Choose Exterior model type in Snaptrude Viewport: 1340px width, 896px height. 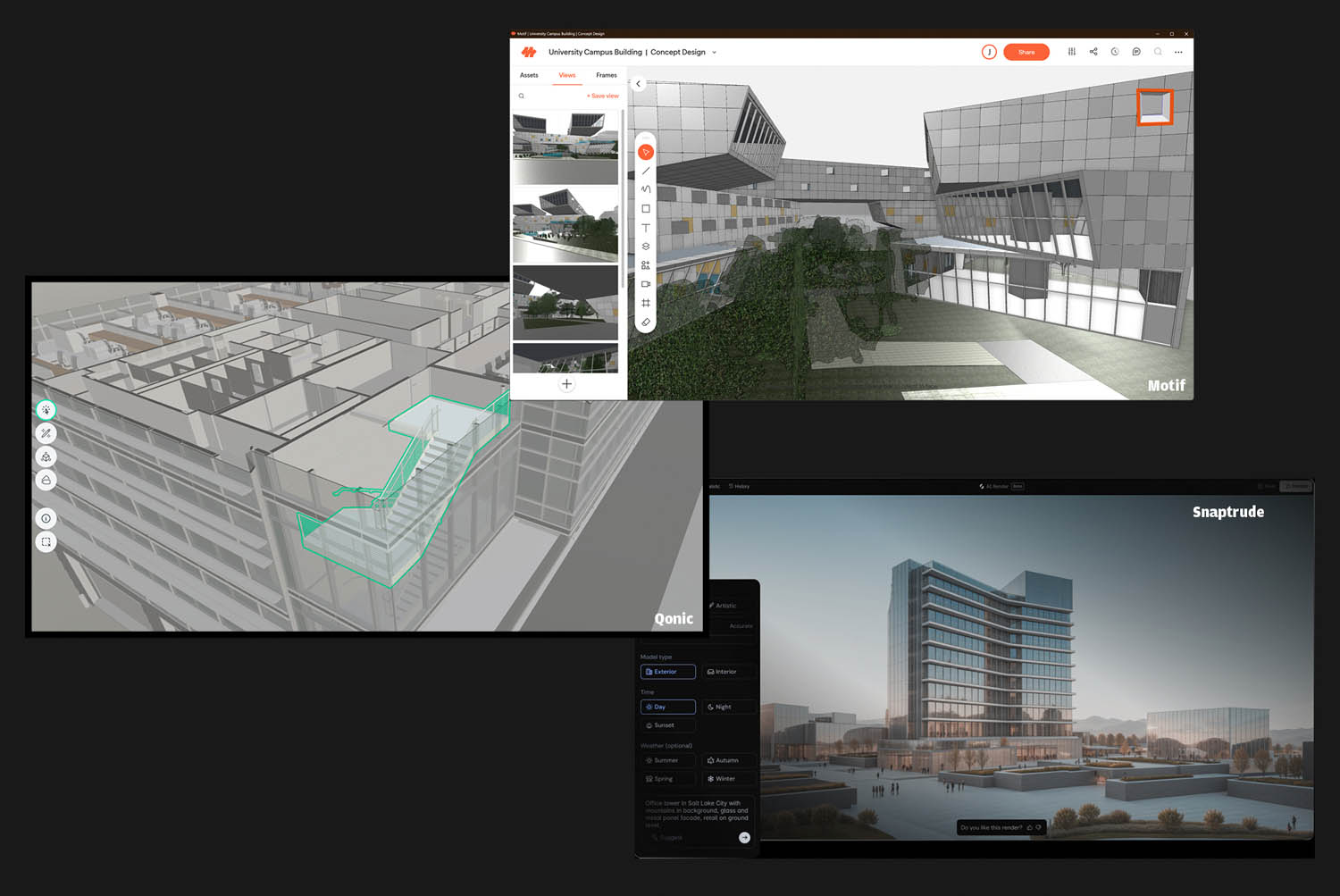[x=667, y=672]
